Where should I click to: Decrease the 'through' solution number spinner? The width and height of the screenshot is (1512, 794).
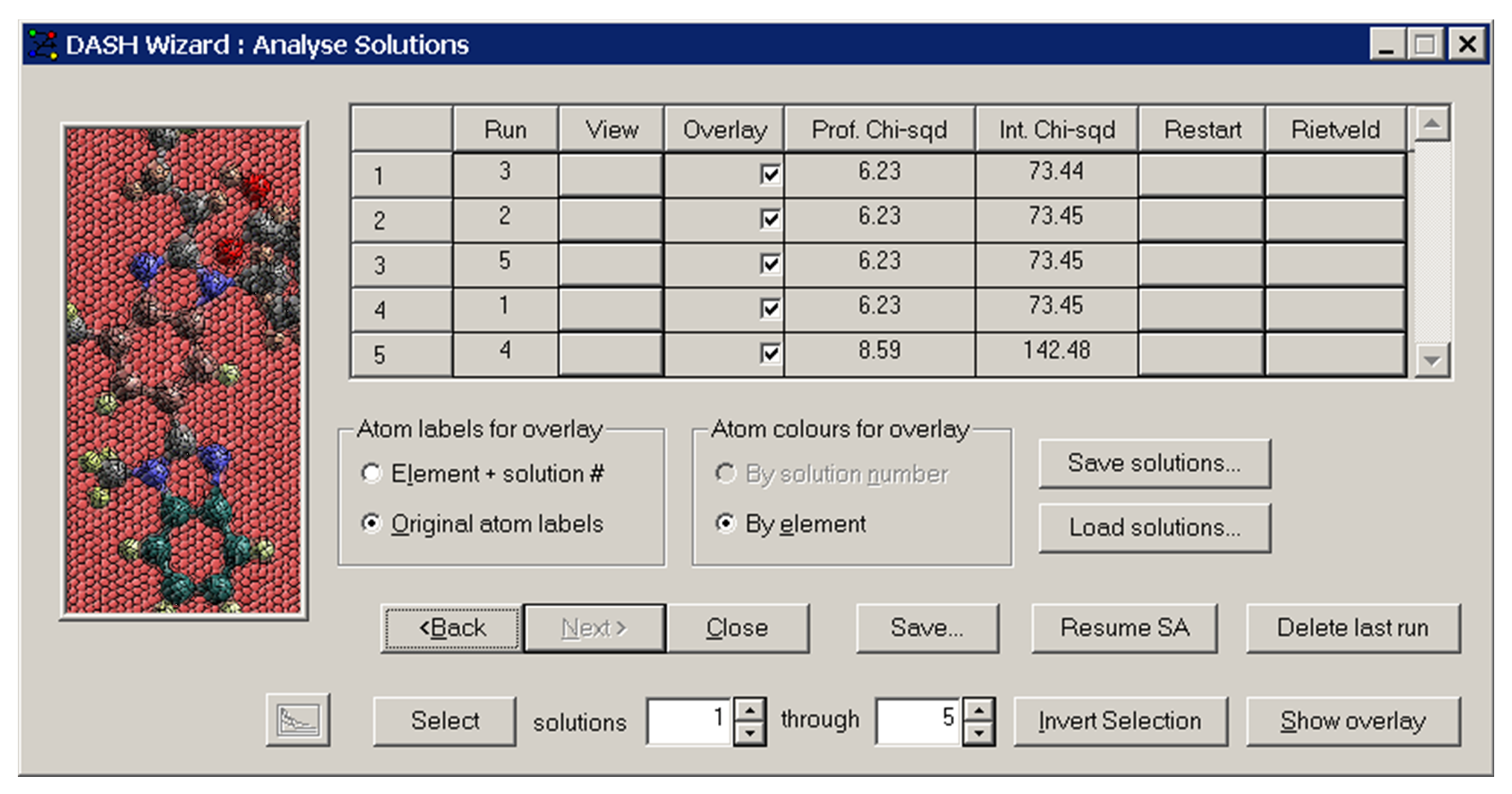[x=979, y=733]
